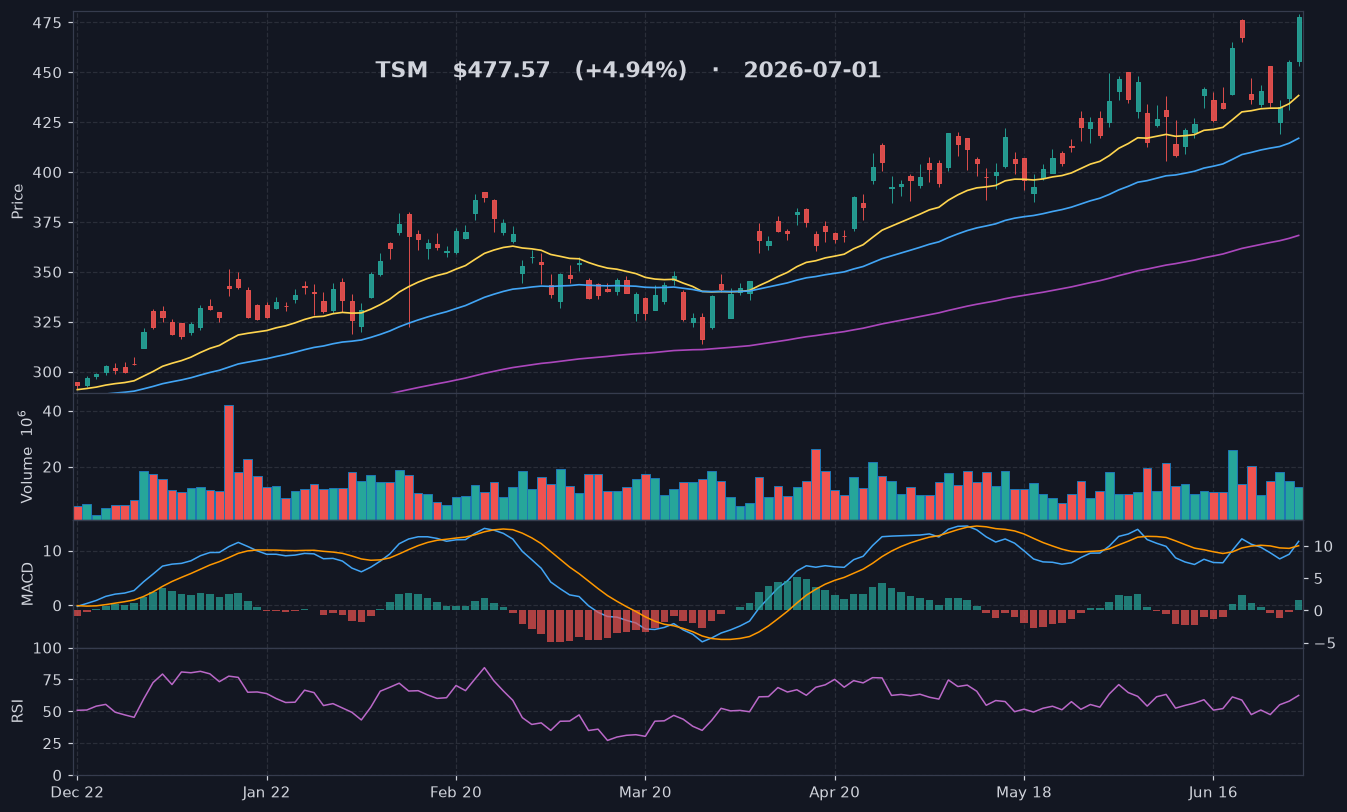Click the 5 tick on right MACD axis
This screenshot has height=812, width=1347.
click(1317, 579)
